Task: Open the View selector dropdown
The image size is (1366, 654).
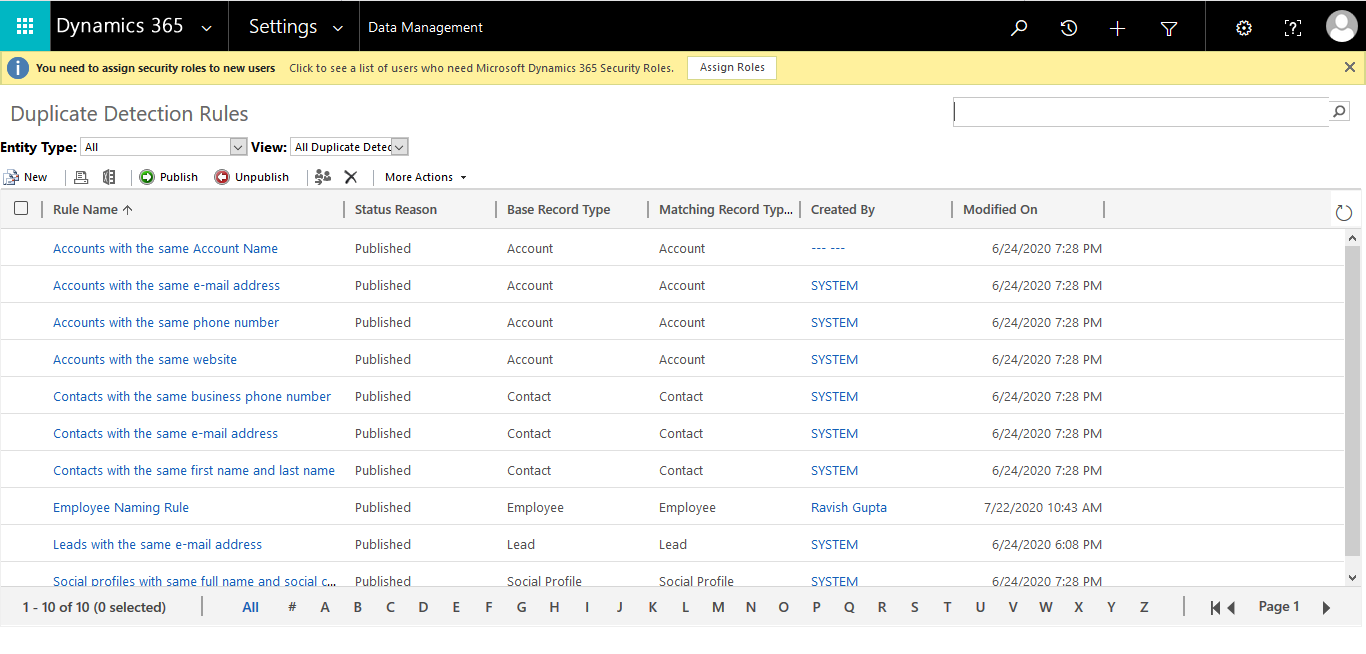Action: (399, 147)
